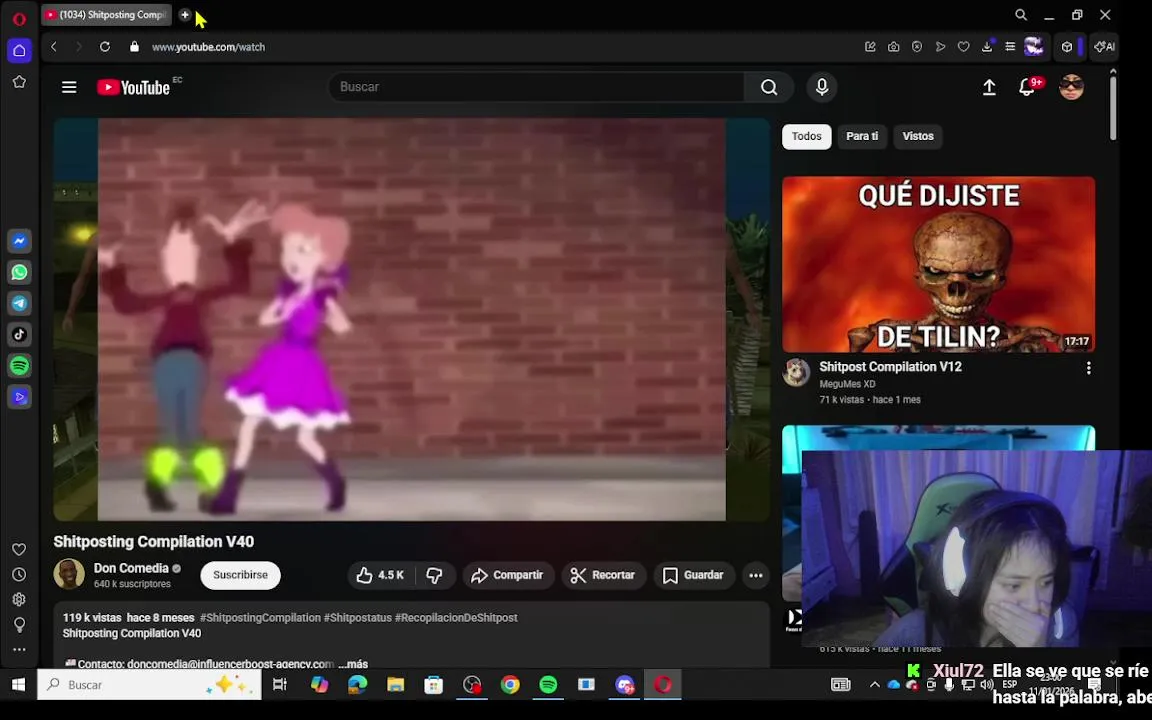Viewport: 1152px width, 720px height.
Task: Take a snapshot with camera icon
Action: point(893,46)
